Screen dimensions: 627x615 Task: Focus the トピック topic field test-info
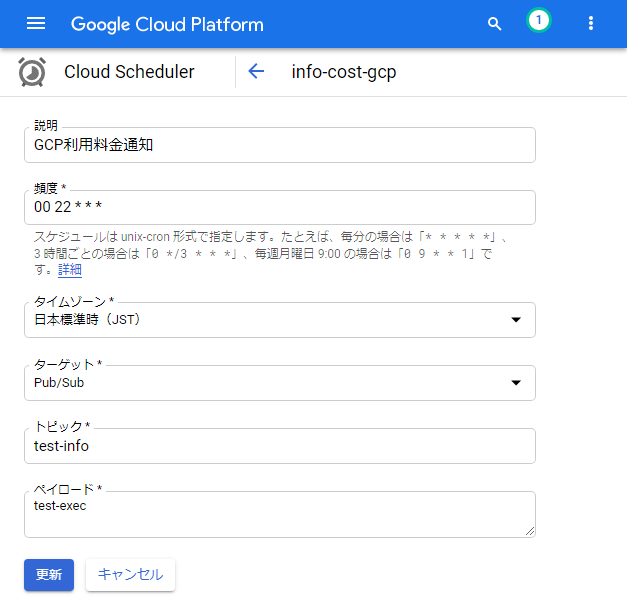tap(280, 446)
